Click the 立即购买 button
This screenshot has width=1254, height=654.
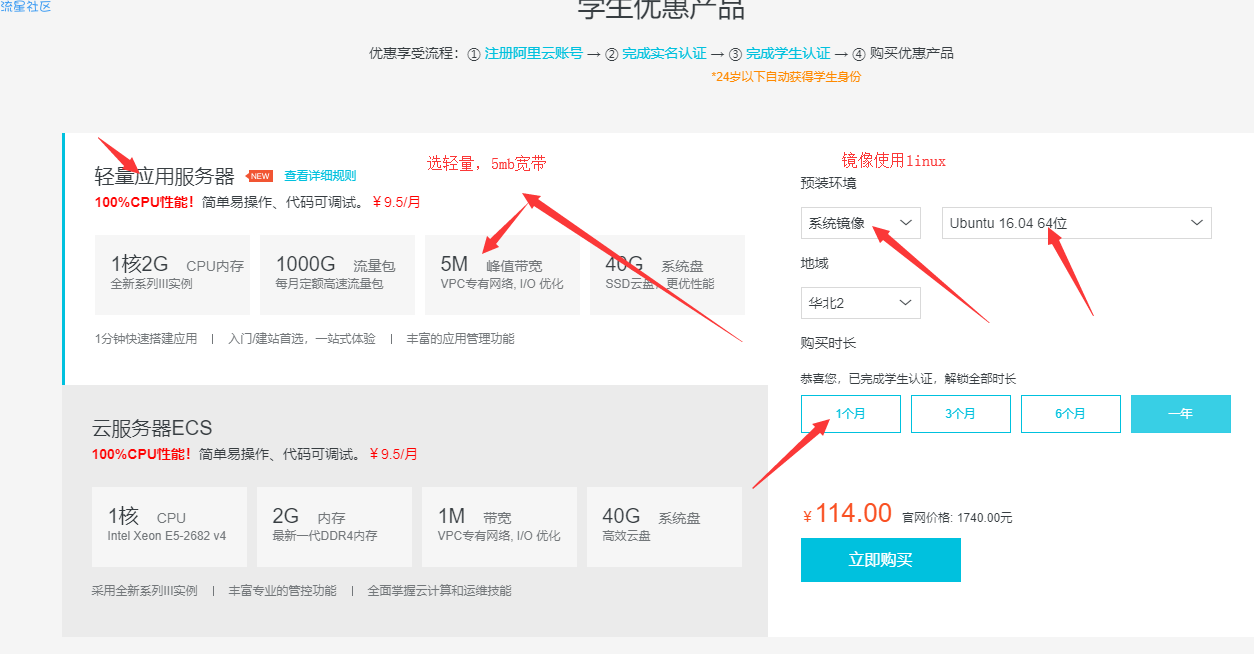click(881, 560)
